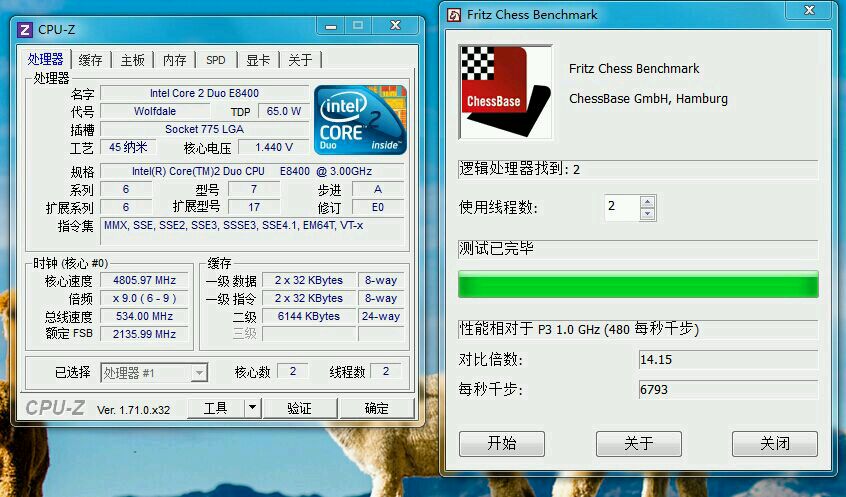
Task: Click the 对比倍数 value 14.15
Action: point(728,359)
